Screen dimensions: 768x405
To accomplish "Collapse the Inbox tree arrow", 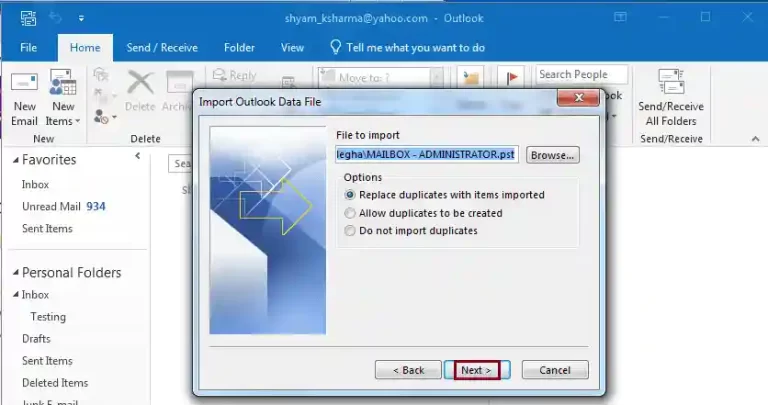I will [x=16, y=294].
